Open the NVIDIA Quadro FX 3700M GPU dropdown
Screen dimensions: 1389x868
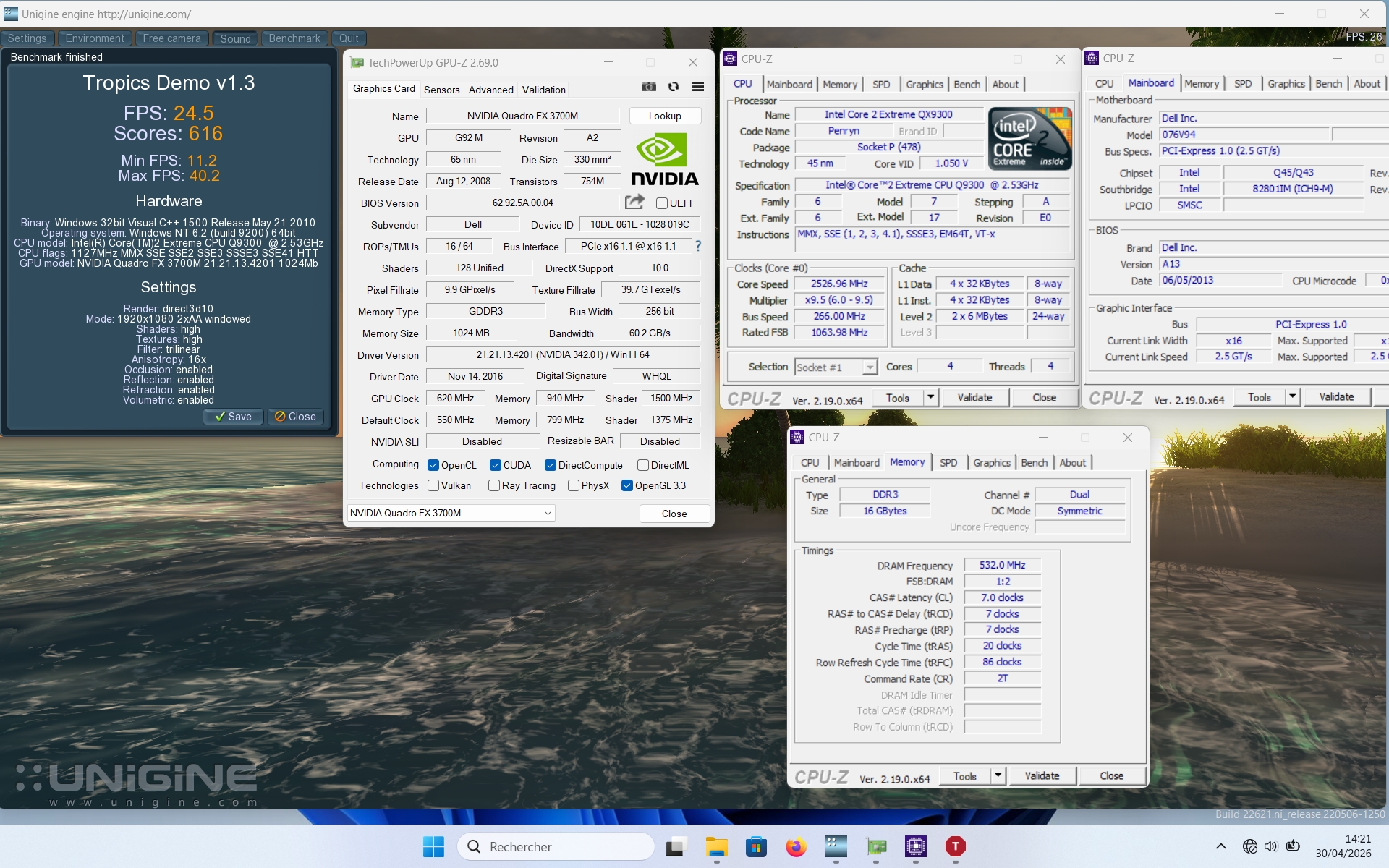coord(451,513)
